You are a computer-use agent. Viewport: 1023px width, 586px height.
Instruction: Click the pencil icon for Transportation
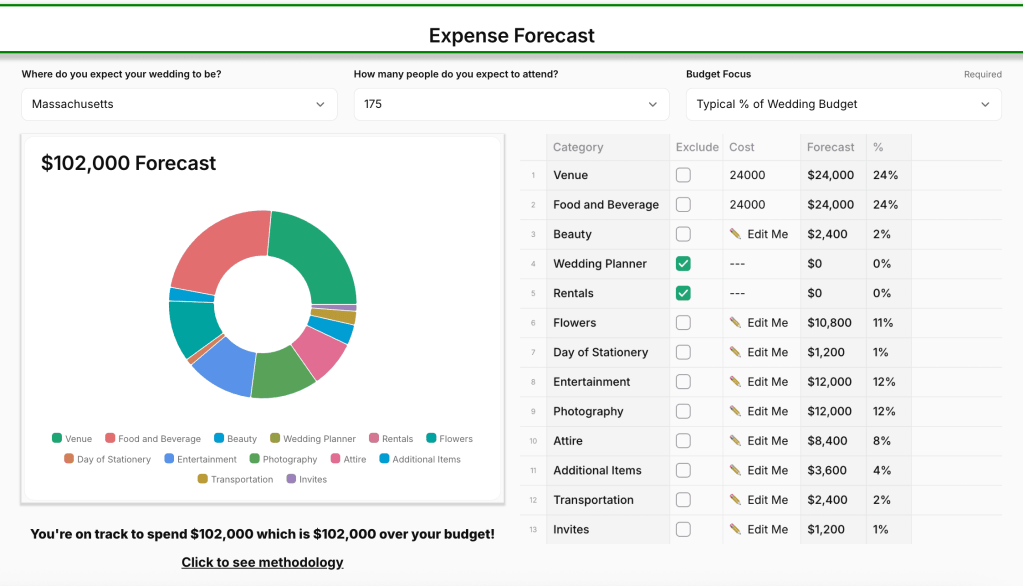click(735, 500)
